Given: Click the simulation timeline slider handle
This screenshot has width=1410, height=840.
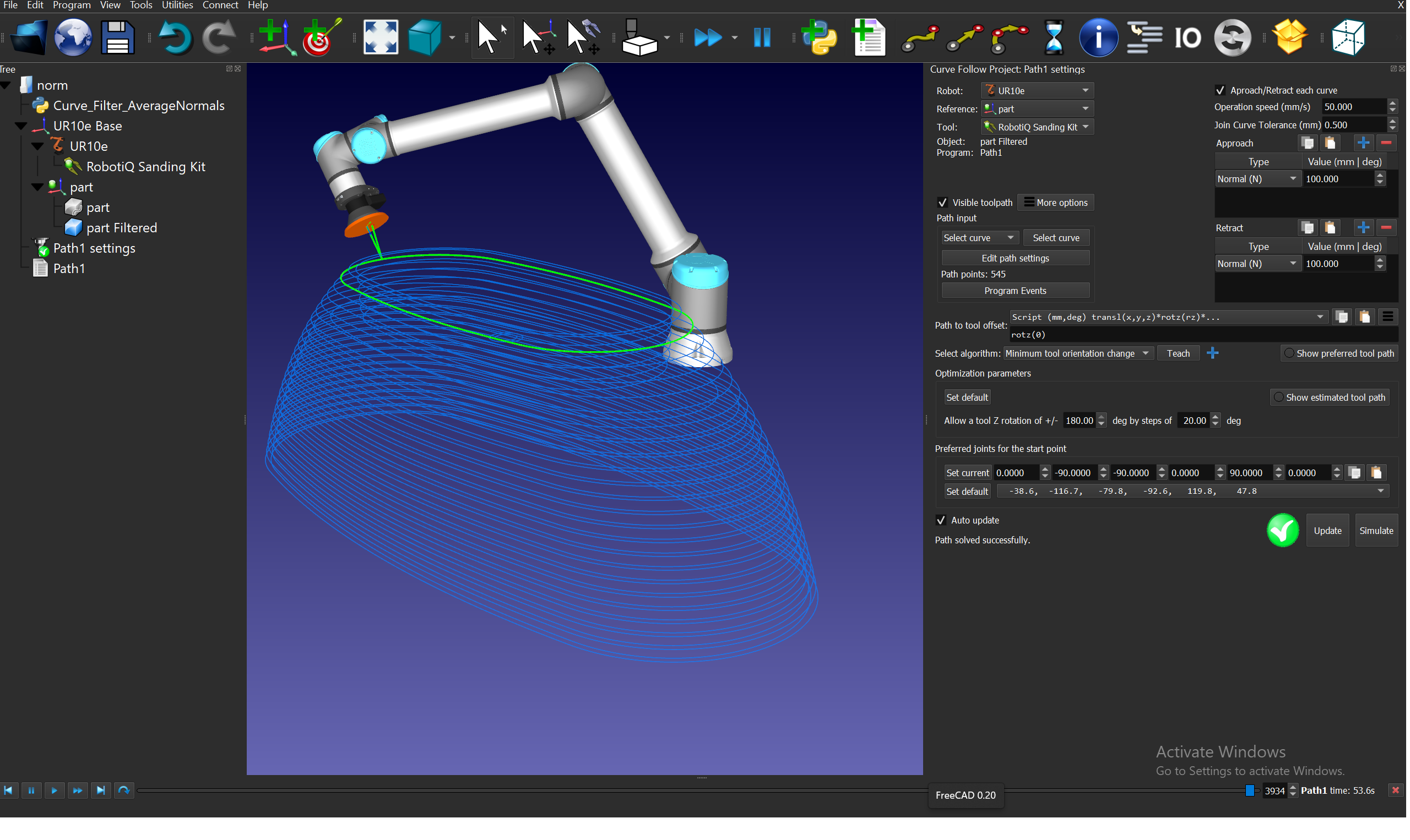Looking at the screenshot, I should coord(1250,791).
